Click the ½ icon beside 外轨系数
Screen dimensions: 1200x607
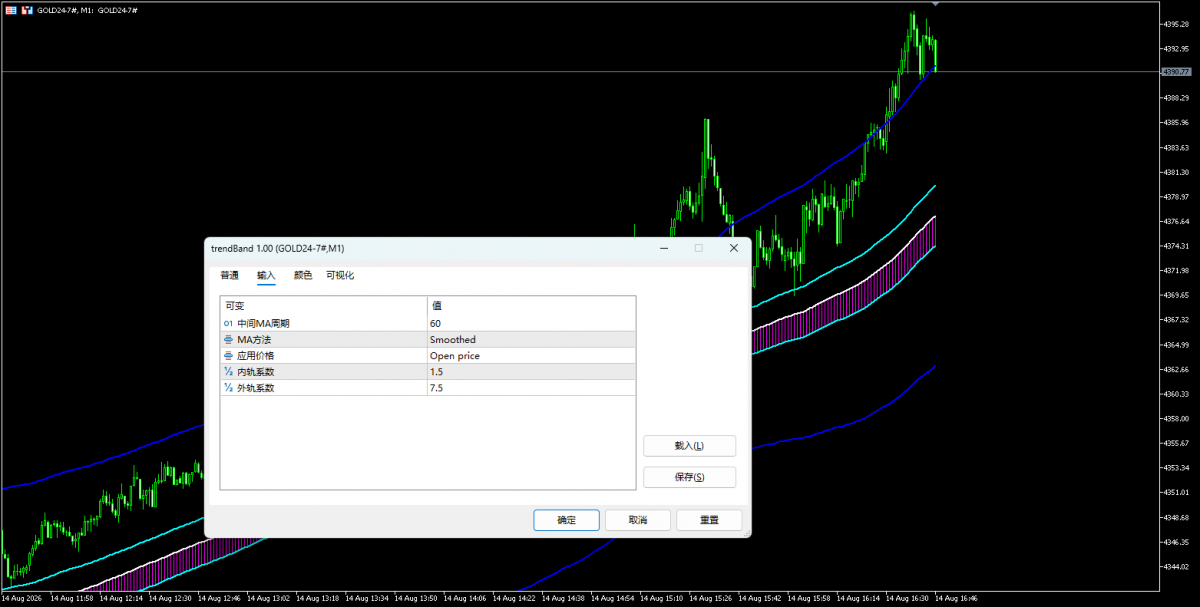pyautogui.click(x=228, y=388)
